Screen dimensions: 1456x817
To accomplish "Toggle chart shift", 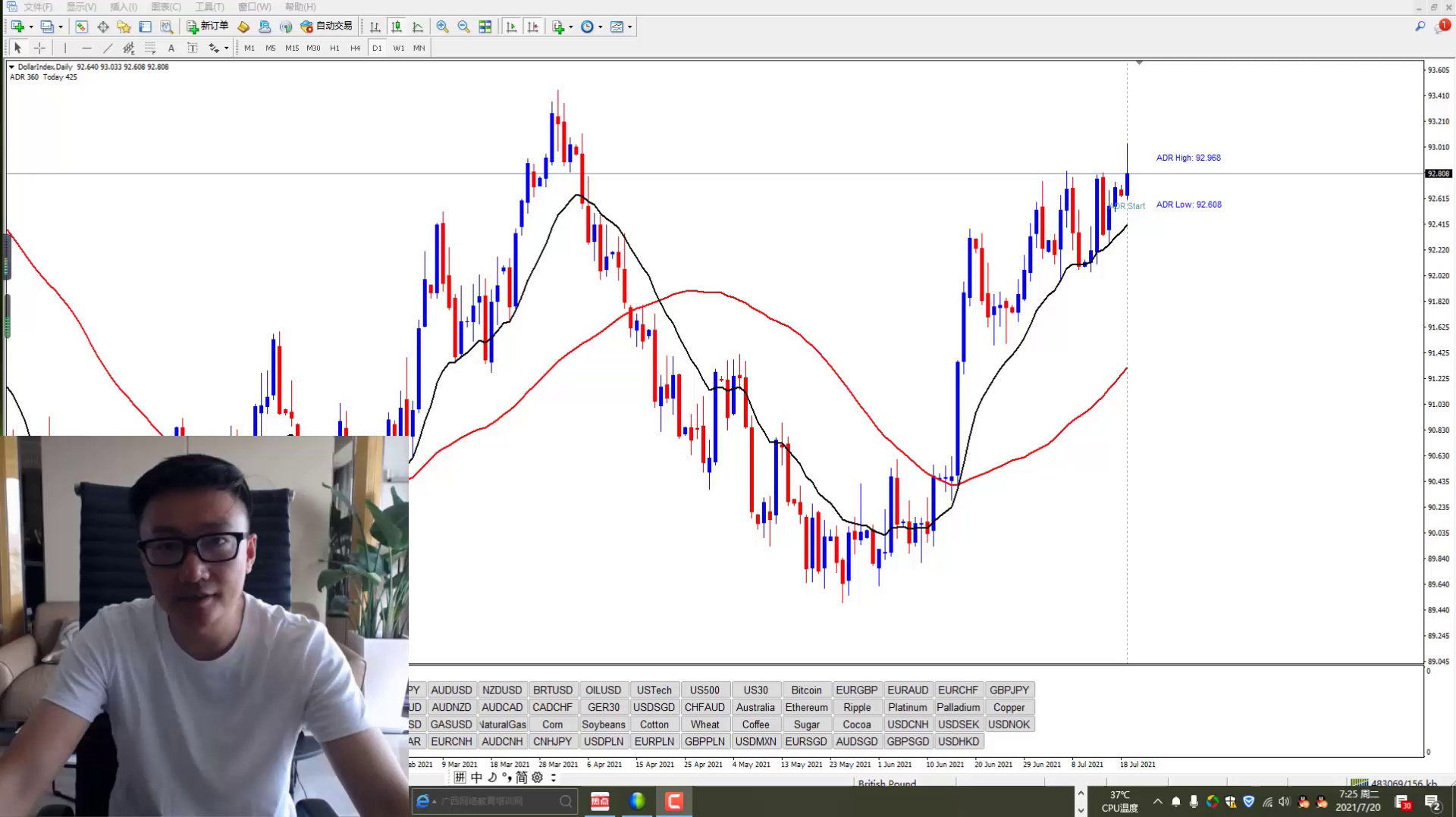I will pyautogui.click(x=533, y=27).
